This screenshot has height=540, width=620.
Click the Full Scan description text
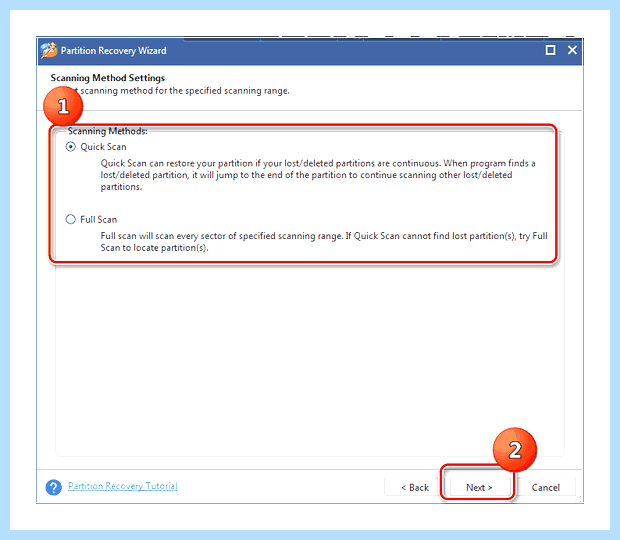[324, 242]
